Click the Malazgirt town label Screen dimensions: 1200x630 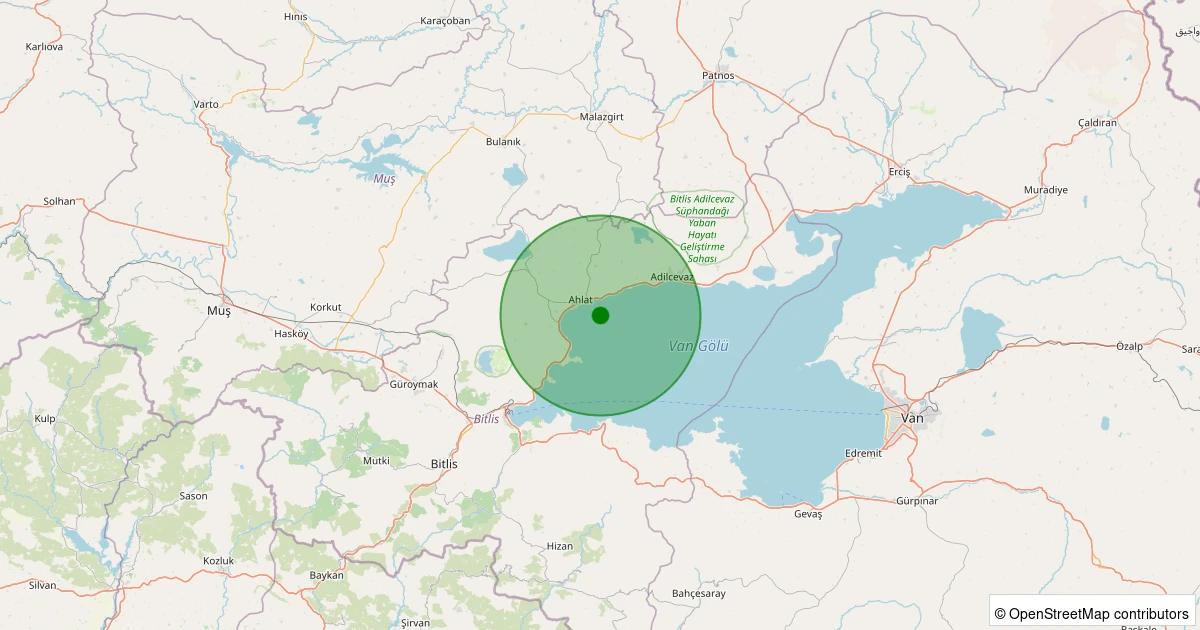602,117
